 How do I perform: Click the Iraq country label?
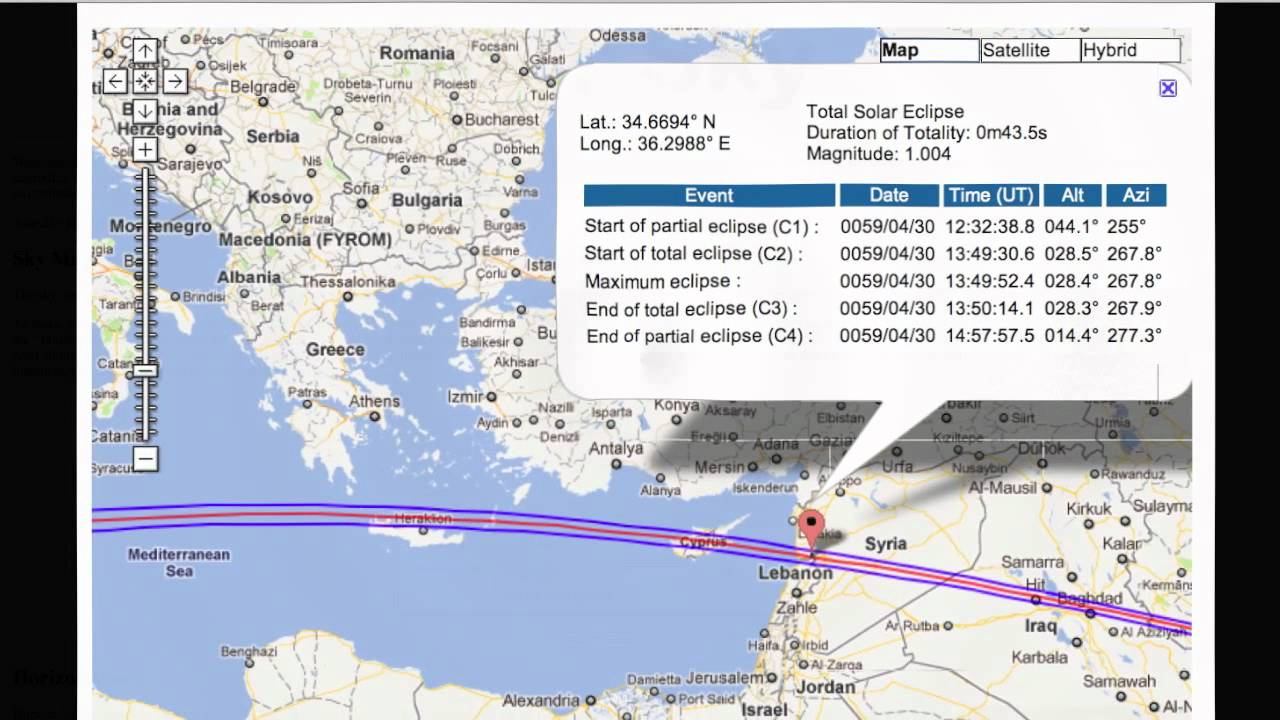[x=1040, y=626]
